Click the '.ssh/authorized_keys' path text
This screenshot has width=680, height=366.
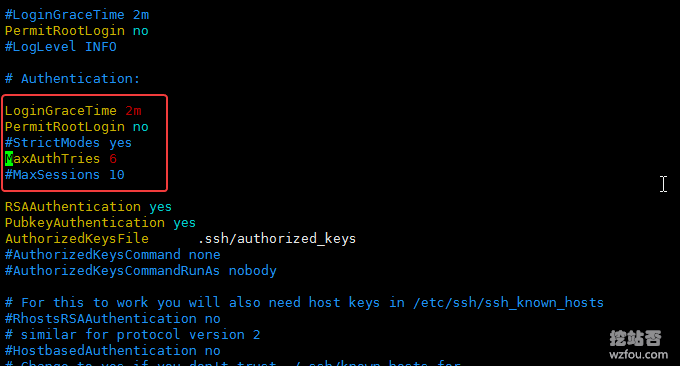[x=277, y=239]
